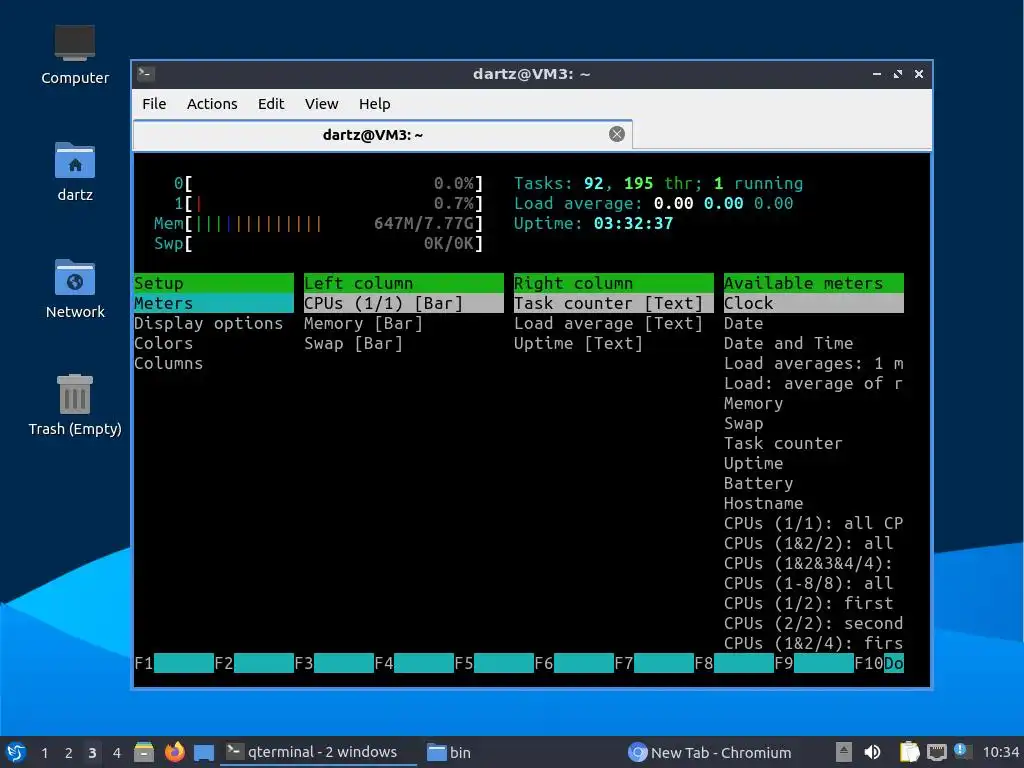Select Battery in Available meters
Image resolution: width=1024 pixels, height=768 pixels.
click(x=758, y=483)
